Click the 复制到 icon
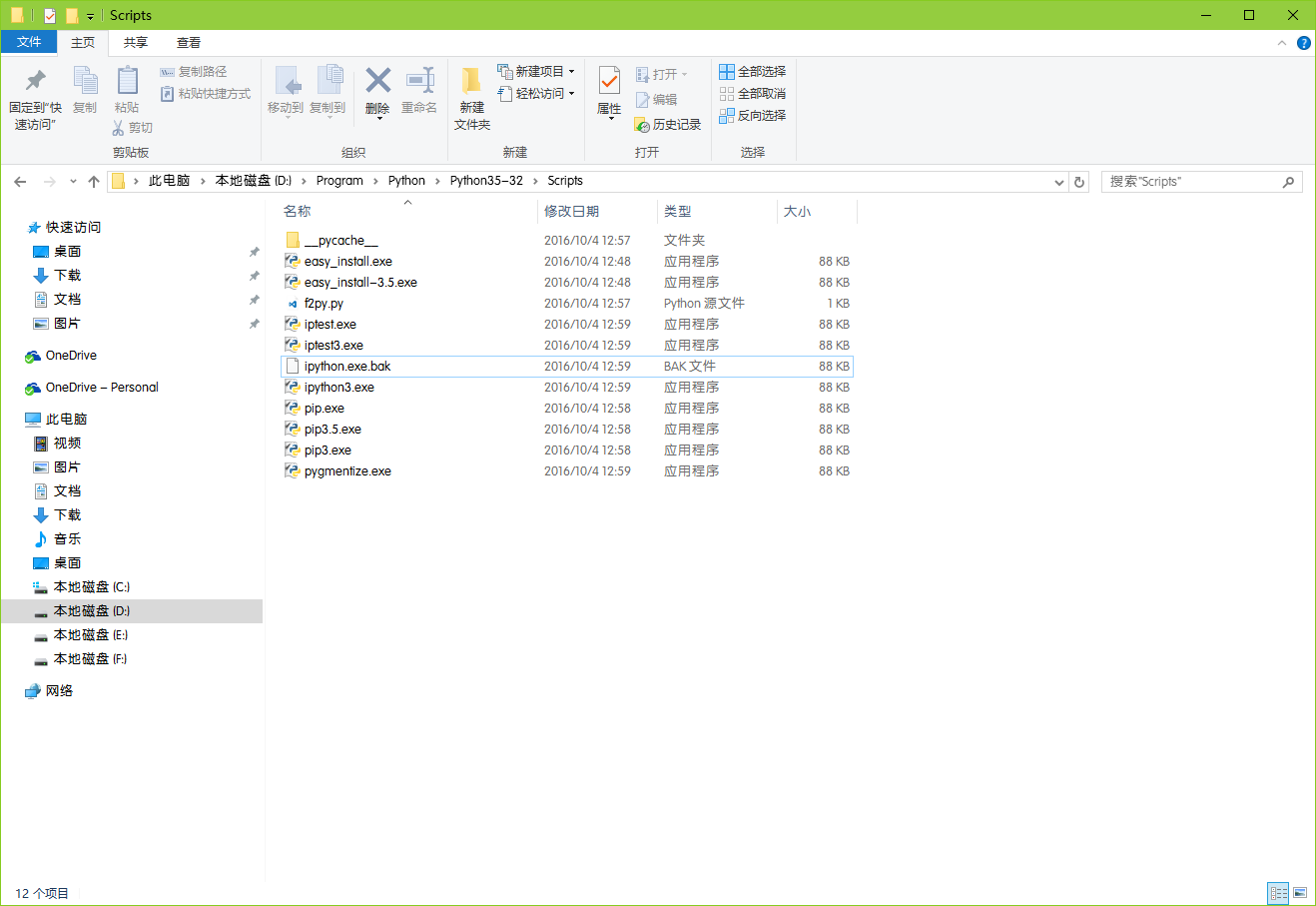The height and width of the screenshot is (906, 1316). tap(329, 80)
